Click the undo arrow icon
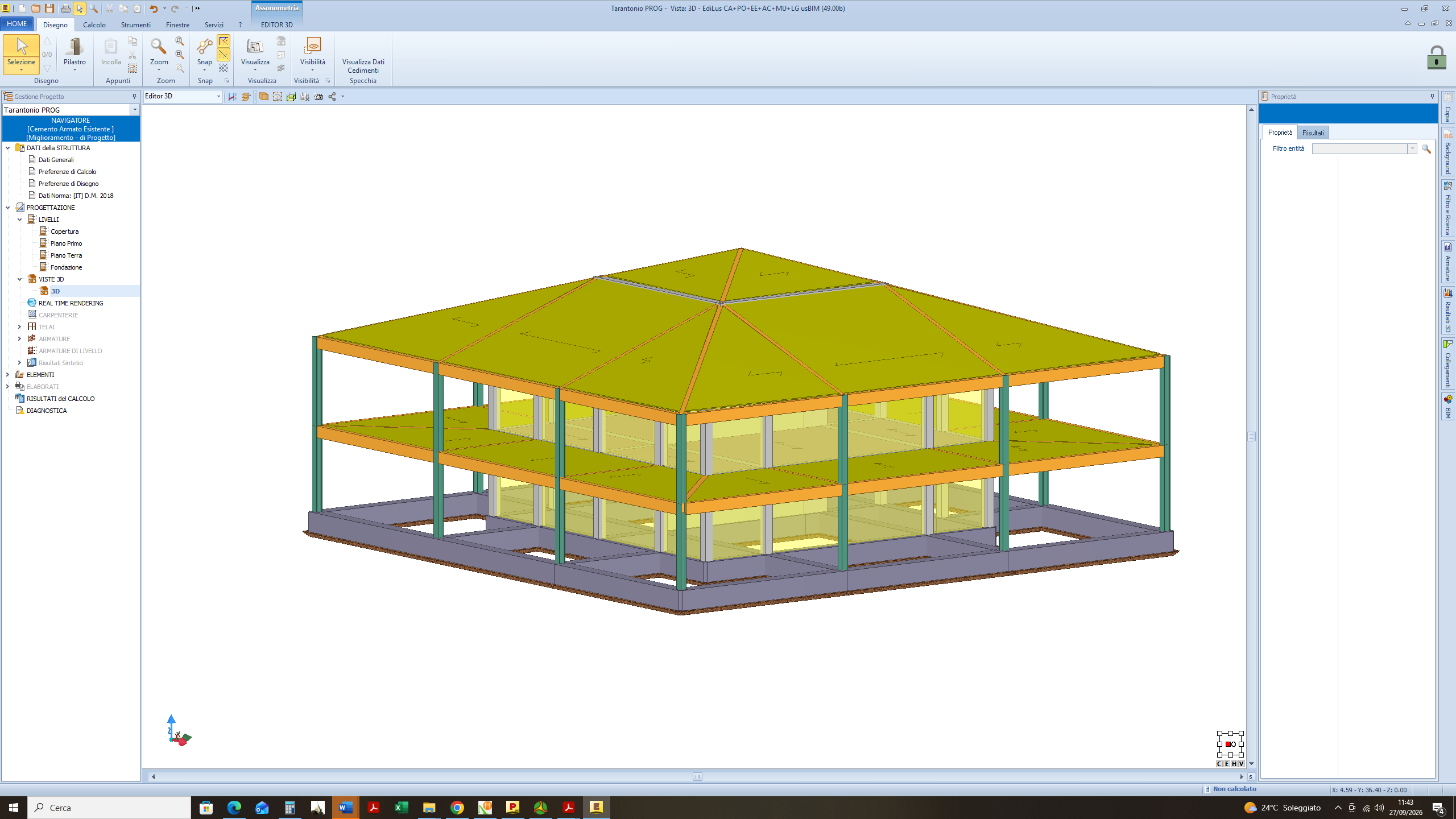The image size is (1456, 819). pos(154,9)
